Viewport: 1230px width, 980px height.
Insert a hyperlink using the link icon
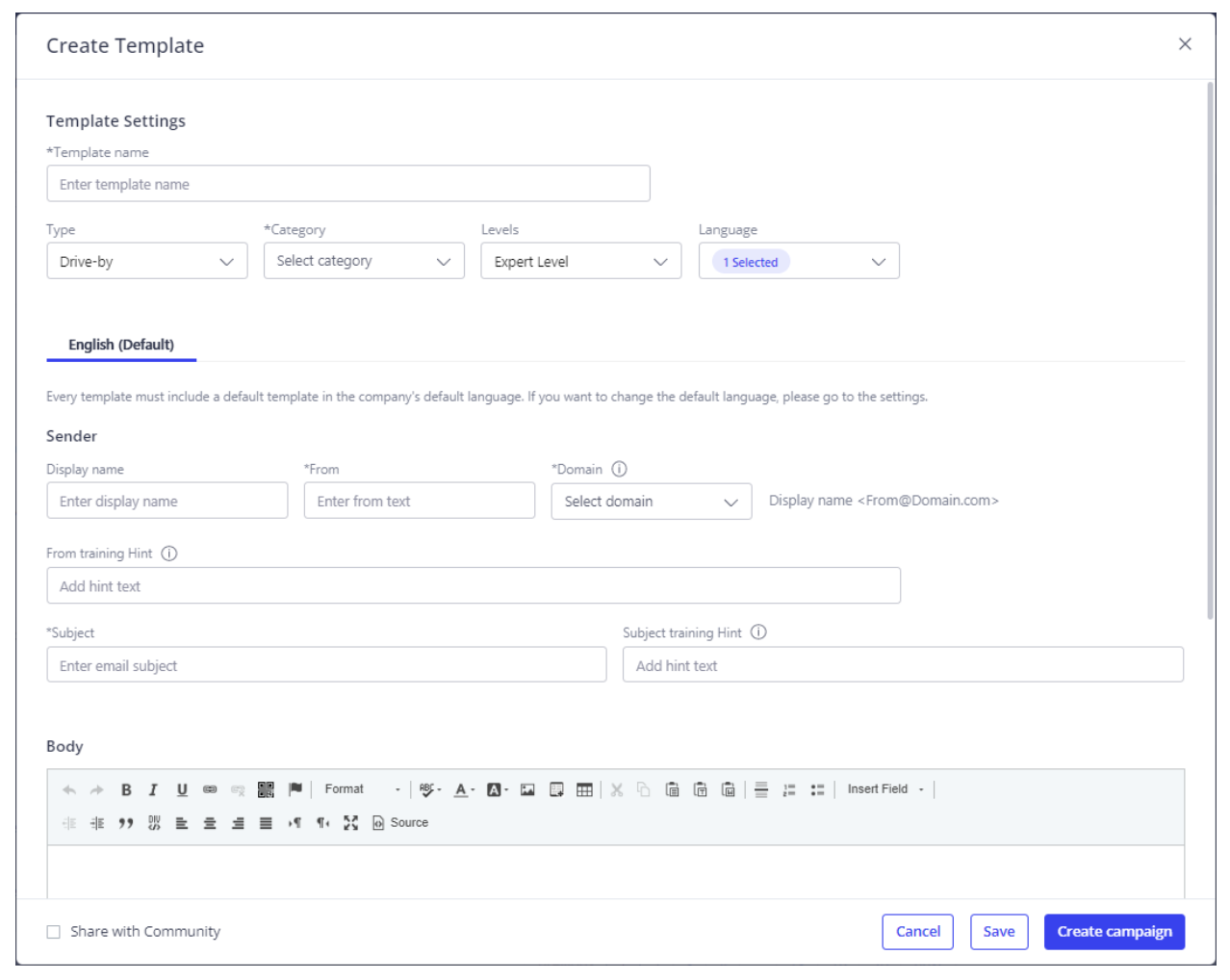click(x=210, y=789)
